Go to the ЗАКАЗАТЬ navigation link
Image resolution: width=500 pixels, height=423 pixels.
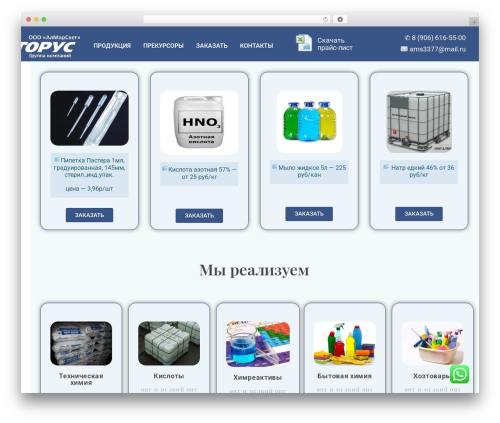click(x=212, y=46)
